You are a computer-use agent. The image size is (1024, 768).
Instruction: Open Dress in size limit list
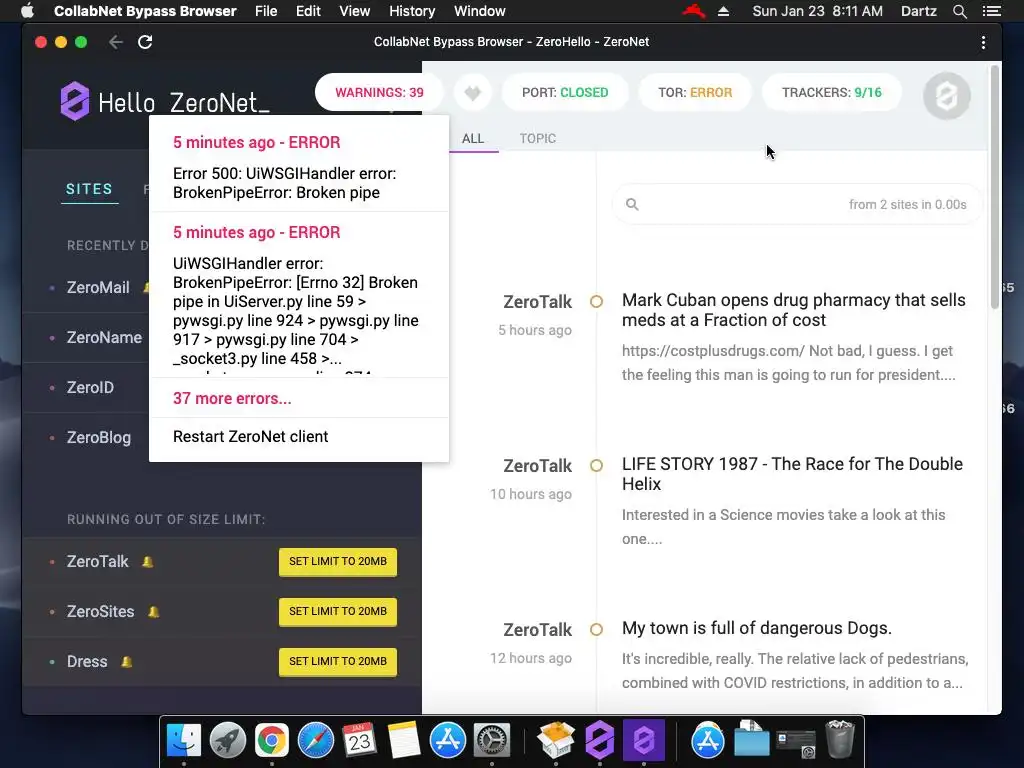coord(87,662)
